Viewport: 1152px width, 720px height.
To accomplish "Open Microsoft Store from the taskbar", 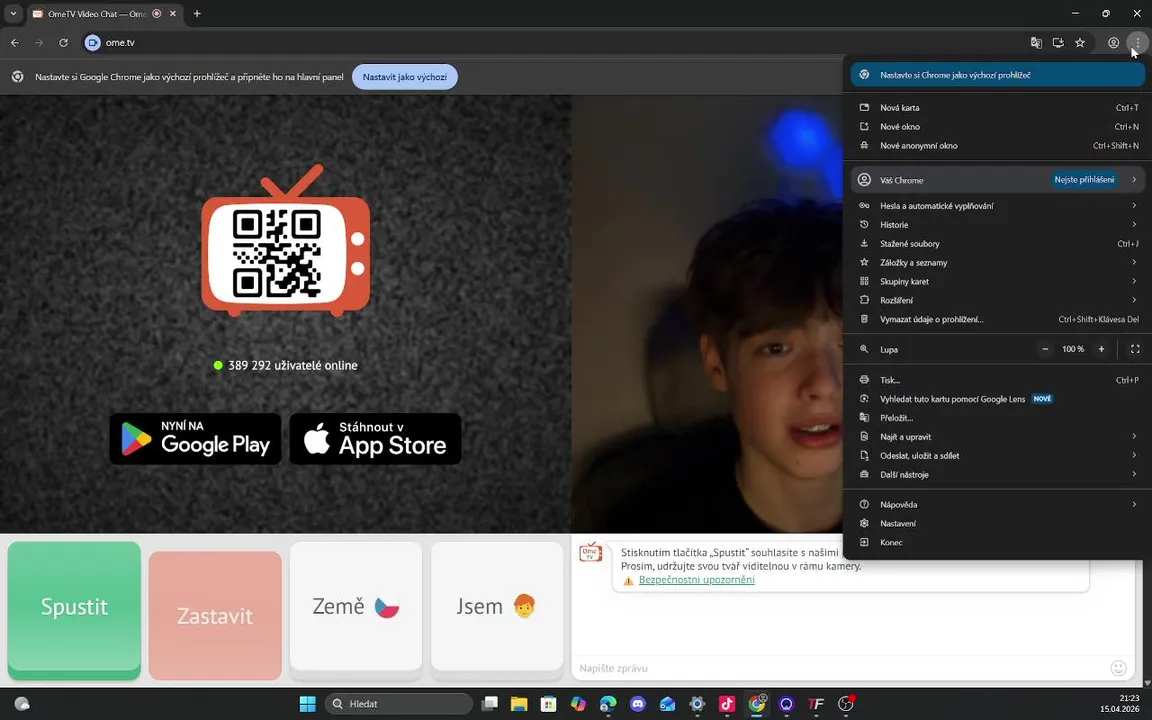I will (x=548, y=704).
